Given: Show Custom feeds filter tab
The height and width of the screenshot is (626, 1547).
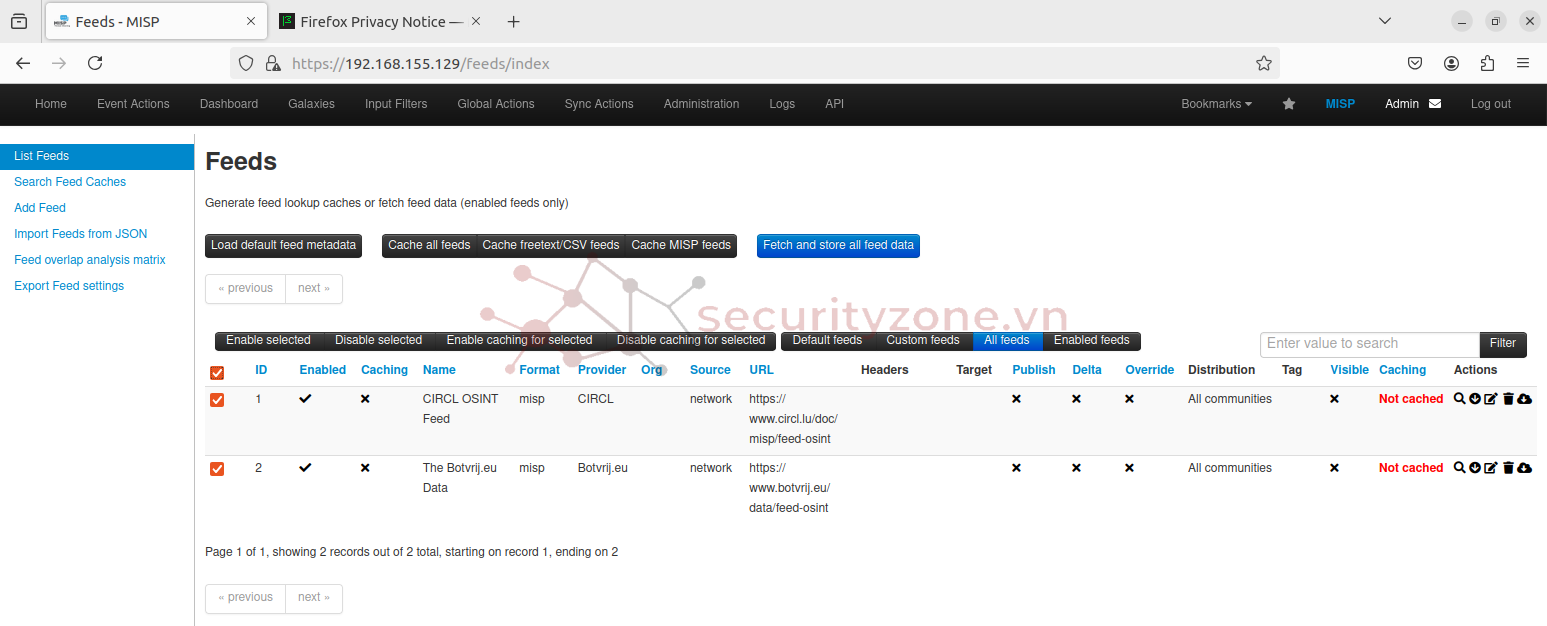Looking at the screenshot, I should (x=923, y=341).
